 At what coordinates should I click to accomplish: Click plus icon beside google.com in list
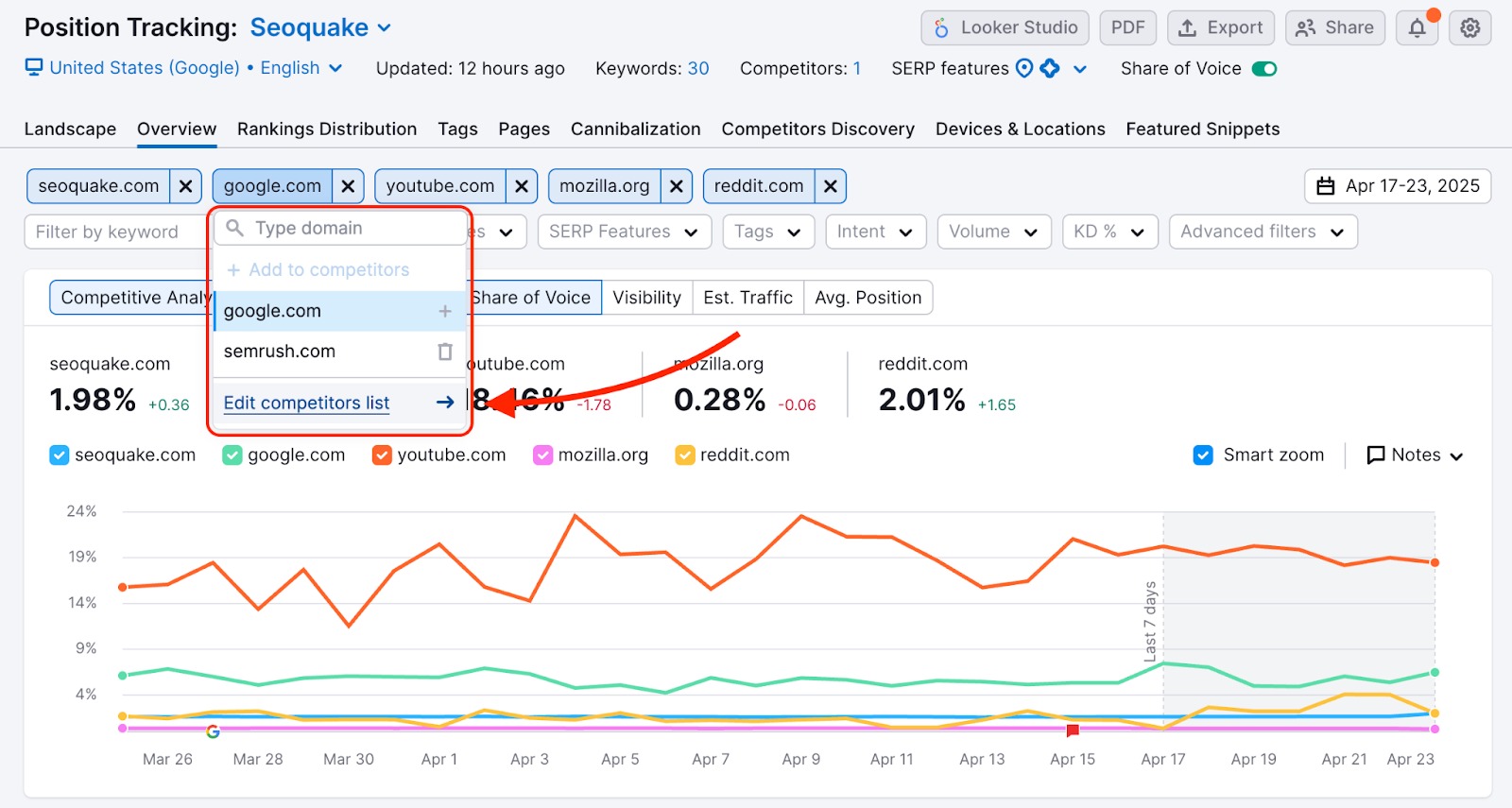coord(445,311)
